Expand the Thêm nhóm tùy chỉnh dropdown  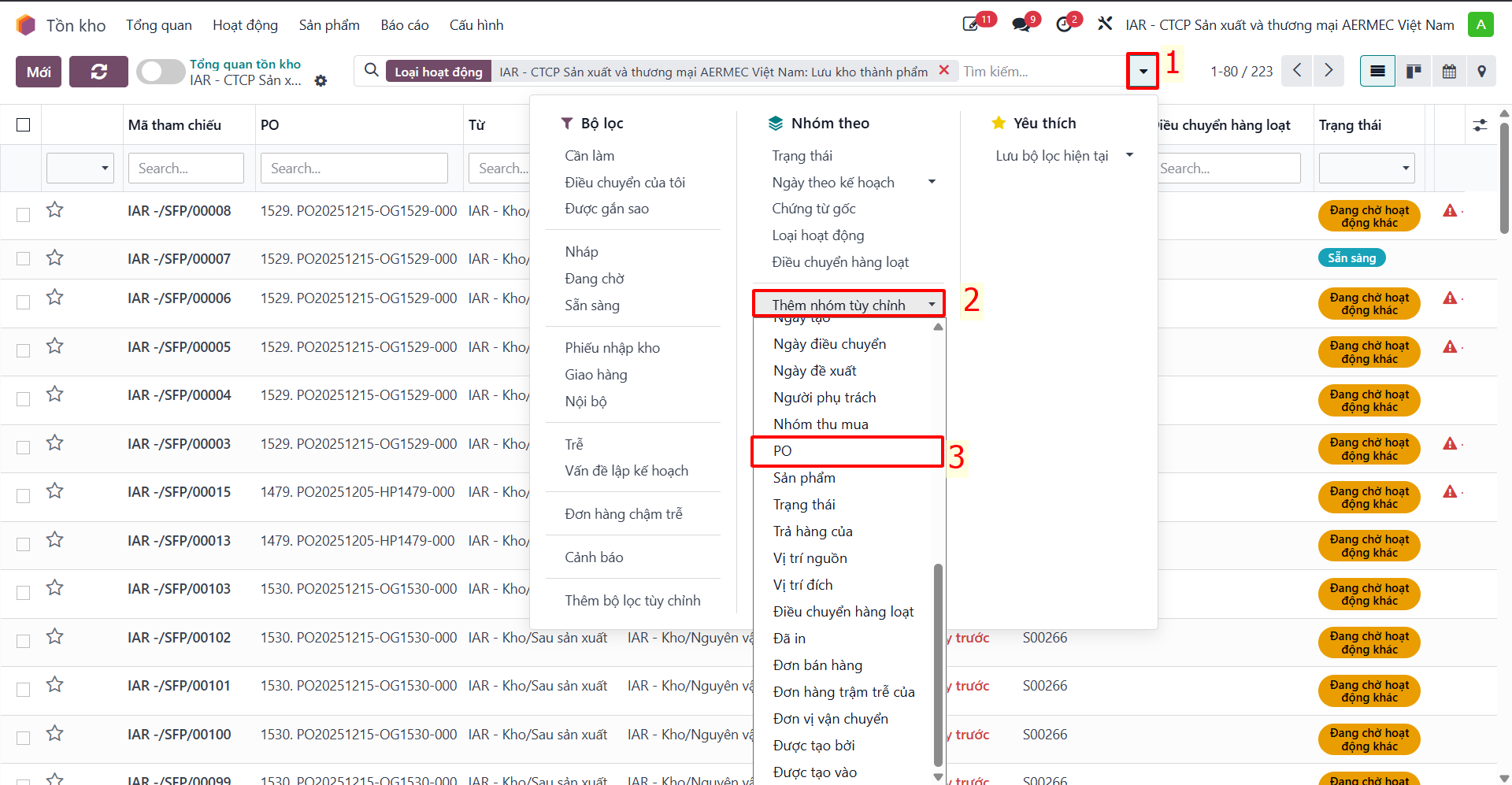tap(849, 305)
